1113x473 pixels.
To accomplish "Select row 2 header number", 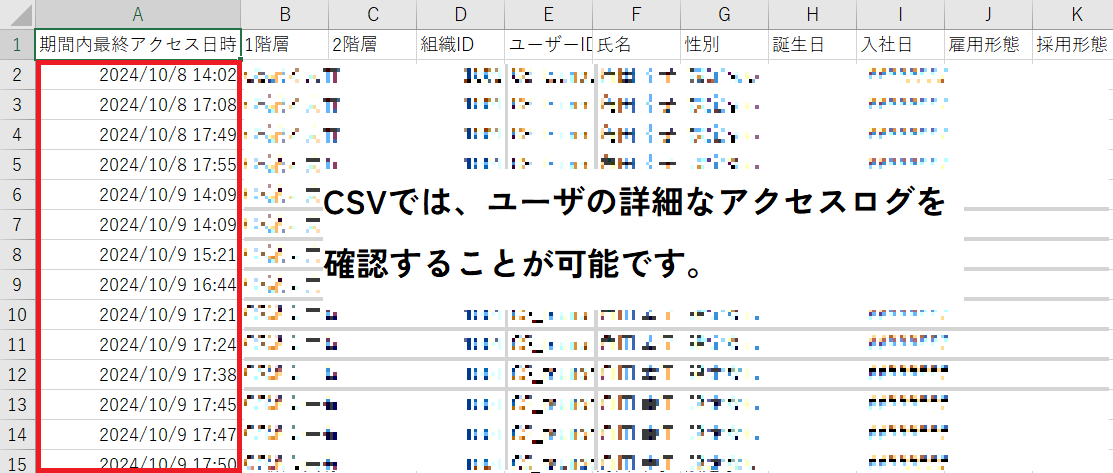I will (x=17, y=75).
